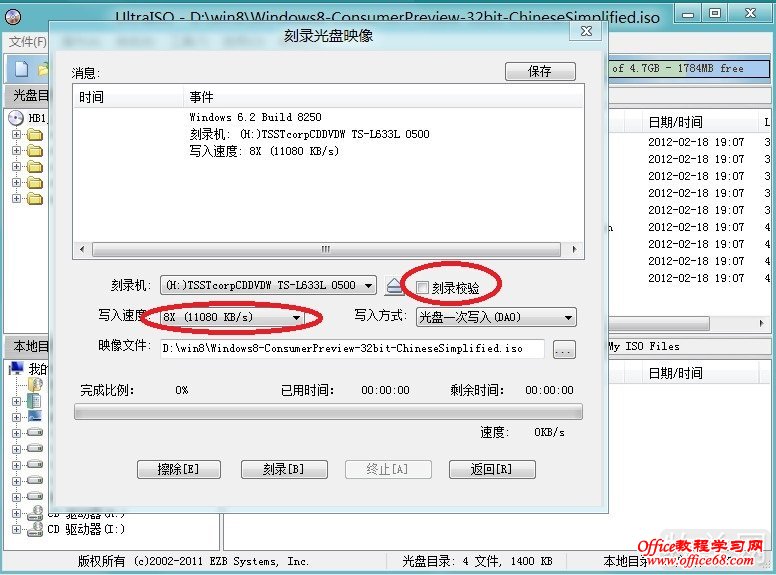Click the 4.7GB 1784MB free size bar
Screen dimensions: 776x575
click(689, 69)
